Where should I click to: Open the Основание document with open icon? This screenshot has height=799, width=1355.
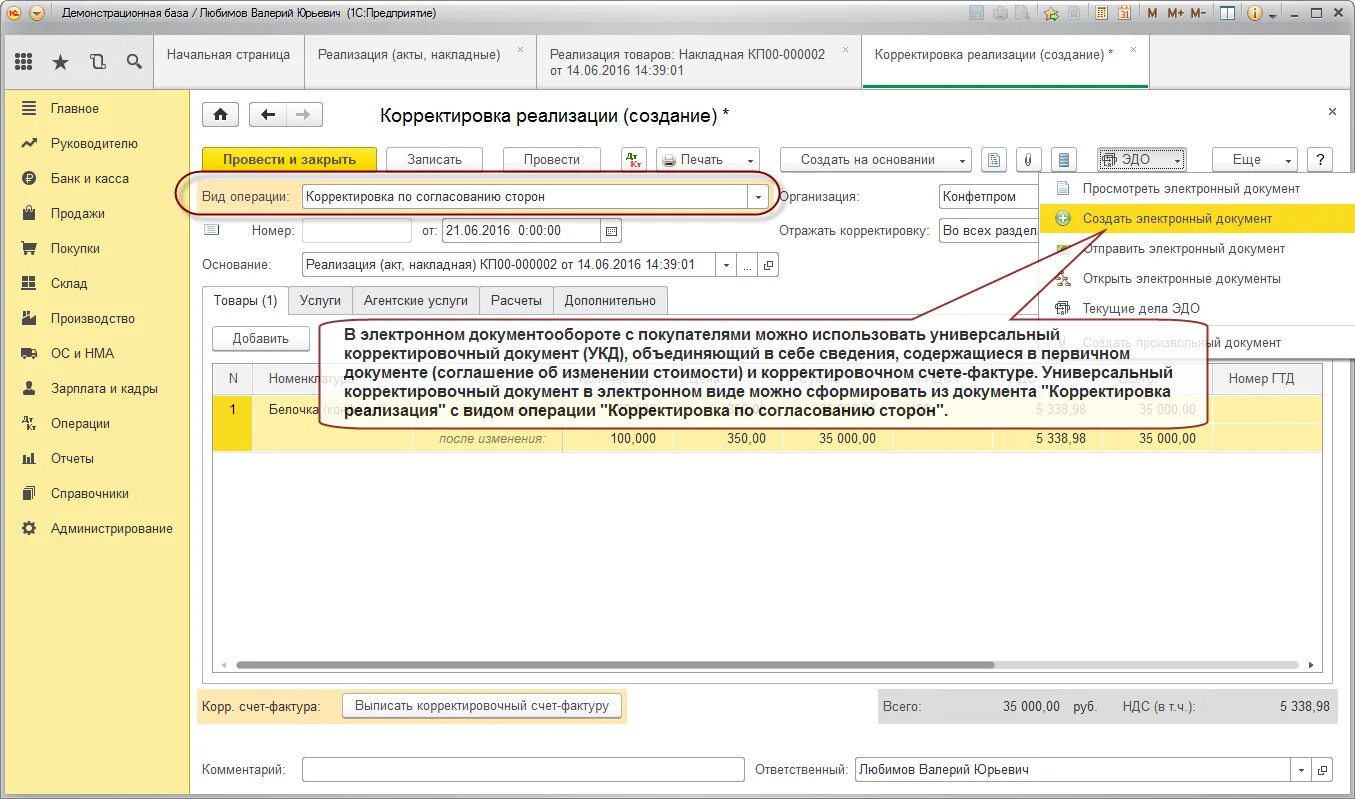pyautogui.click(x=768, y=265)
